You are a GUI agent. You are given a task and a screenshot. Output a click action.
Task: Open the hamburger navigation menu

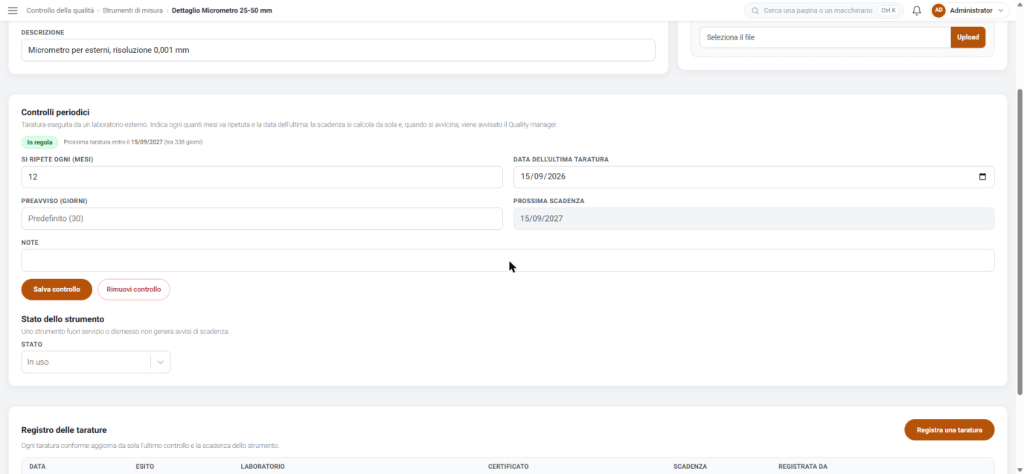coord(13,10)
